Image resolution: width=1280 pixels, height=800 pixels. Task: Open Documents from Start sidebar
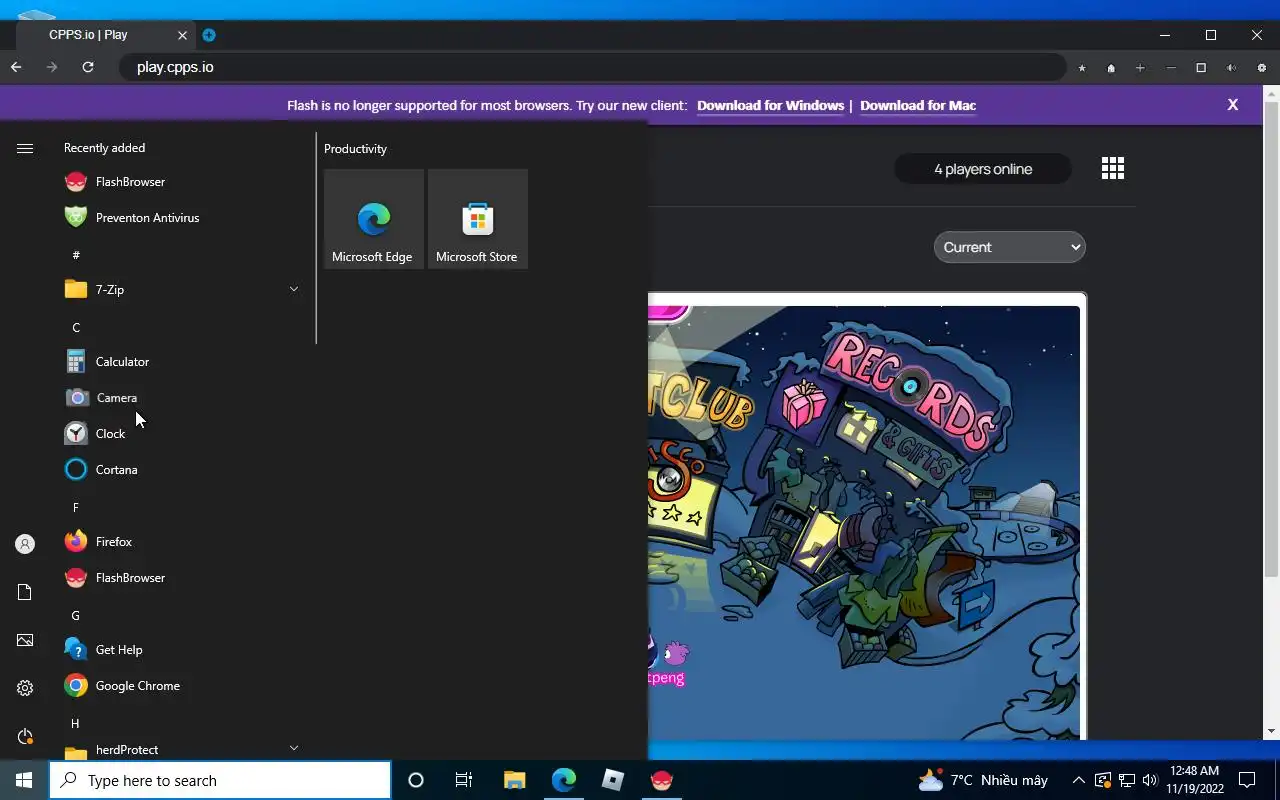[25, 592]
